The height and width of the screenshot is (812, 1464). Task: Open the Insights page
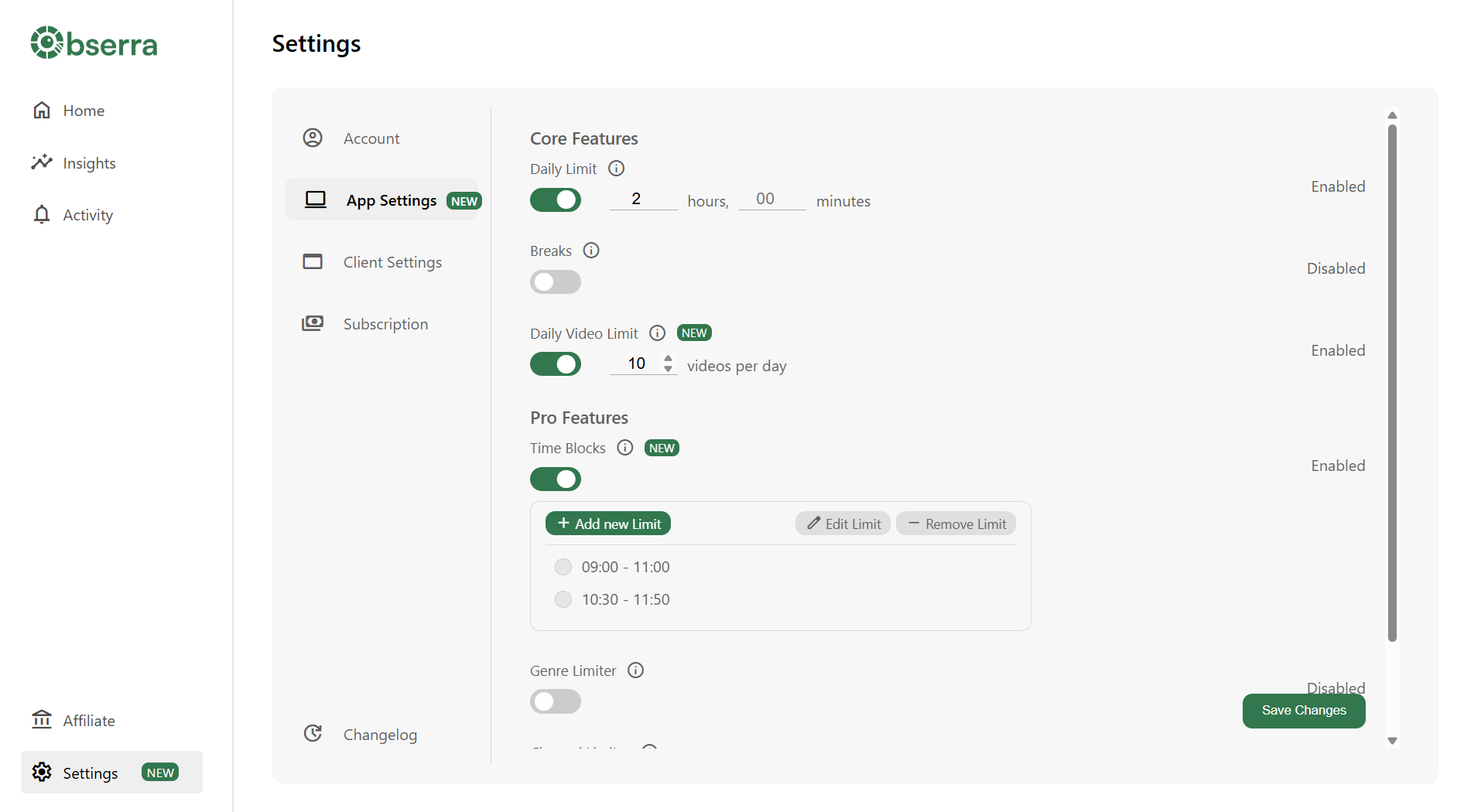point(89,163)
